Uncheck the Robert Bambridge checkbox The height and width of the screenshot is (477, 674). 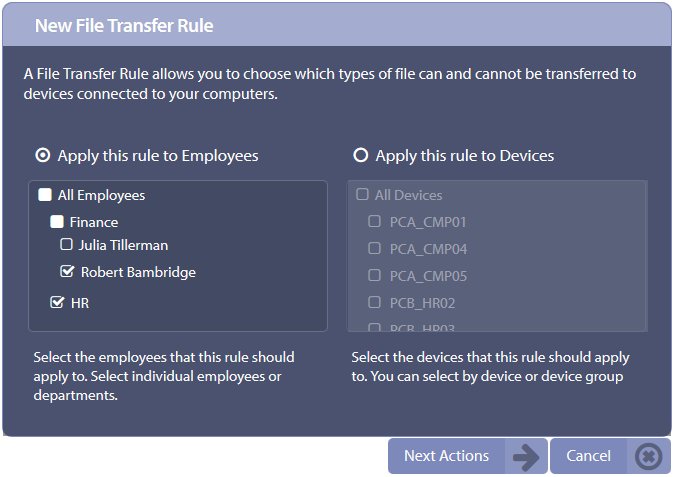[67, 271]
